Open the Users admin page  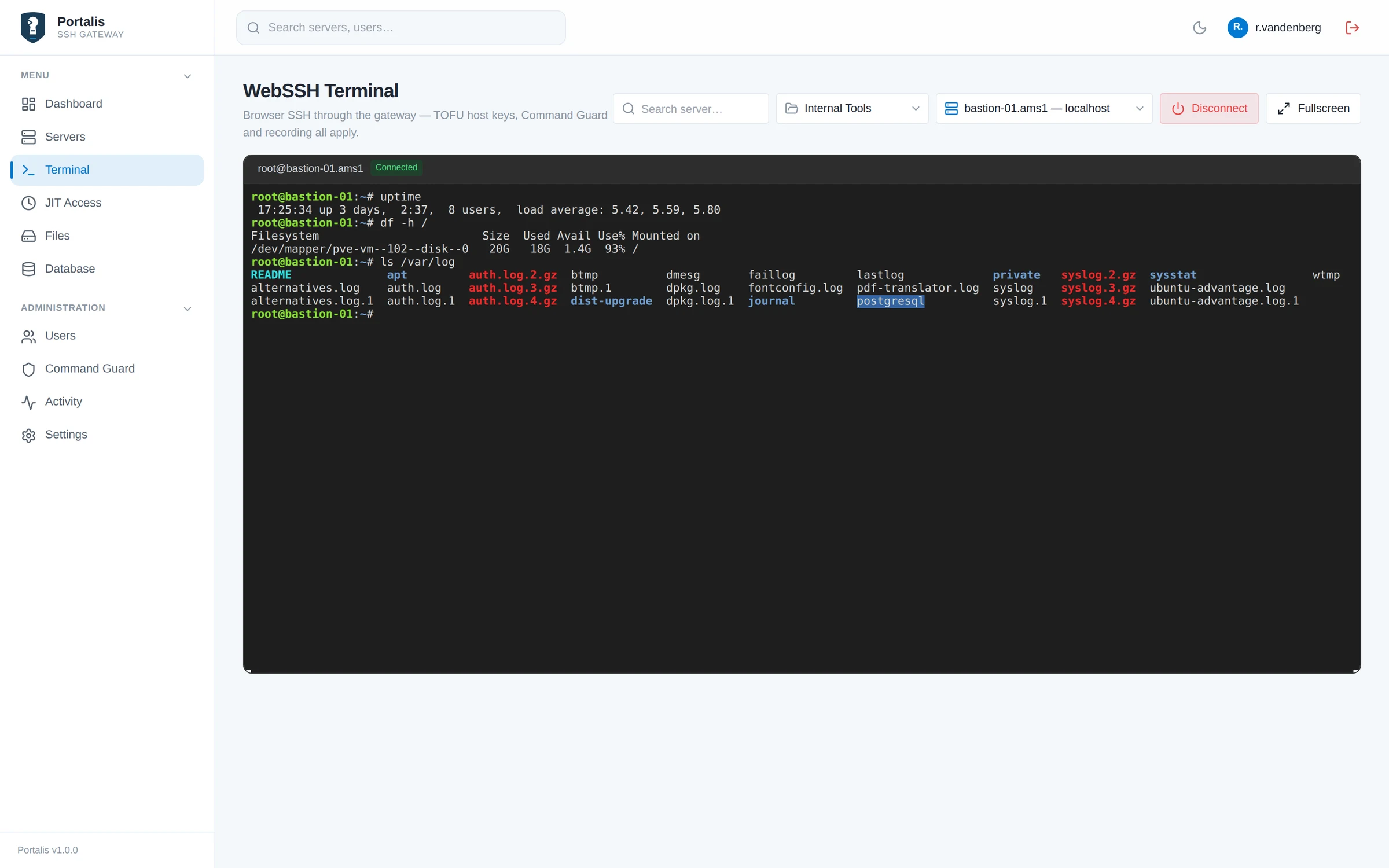107,336
